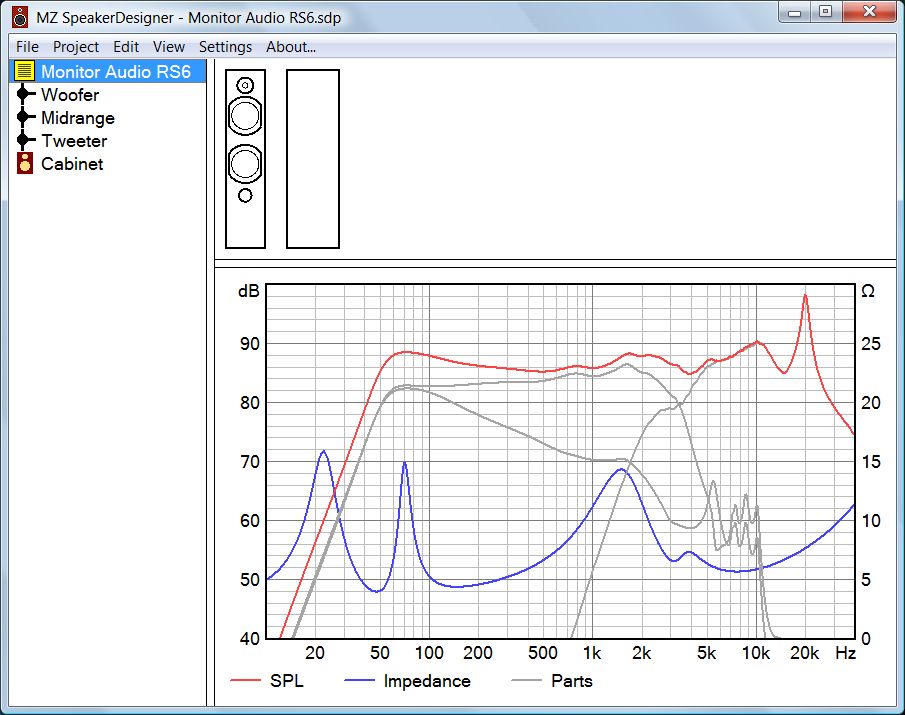Click the bass port circle in front view
This screenshot has height=715, width=905.
(x=245, y=196)
